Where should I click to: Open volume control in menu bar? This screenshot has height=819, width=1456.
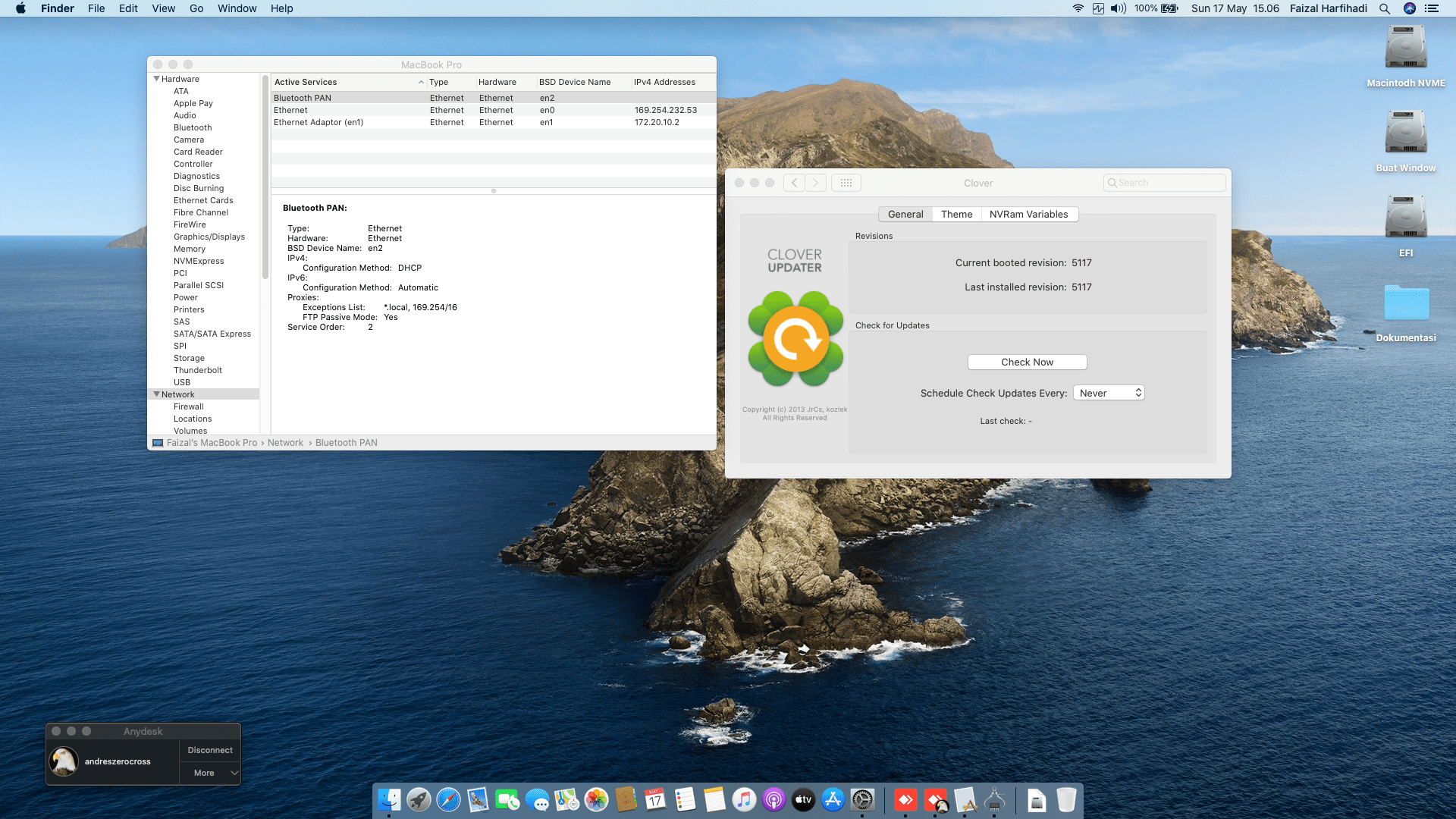click(x=1119, y=8)
